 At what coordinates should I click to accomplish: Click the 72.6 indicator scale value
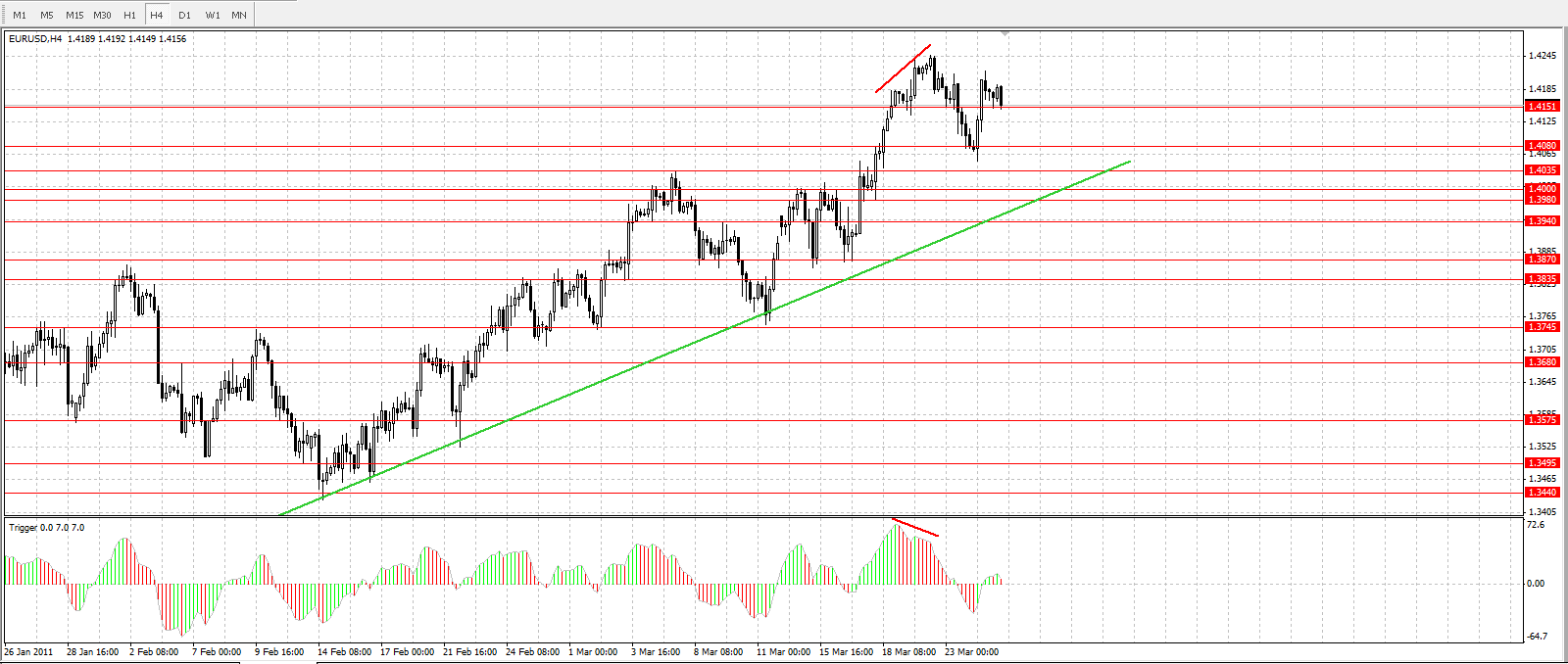coord(1536,525)
